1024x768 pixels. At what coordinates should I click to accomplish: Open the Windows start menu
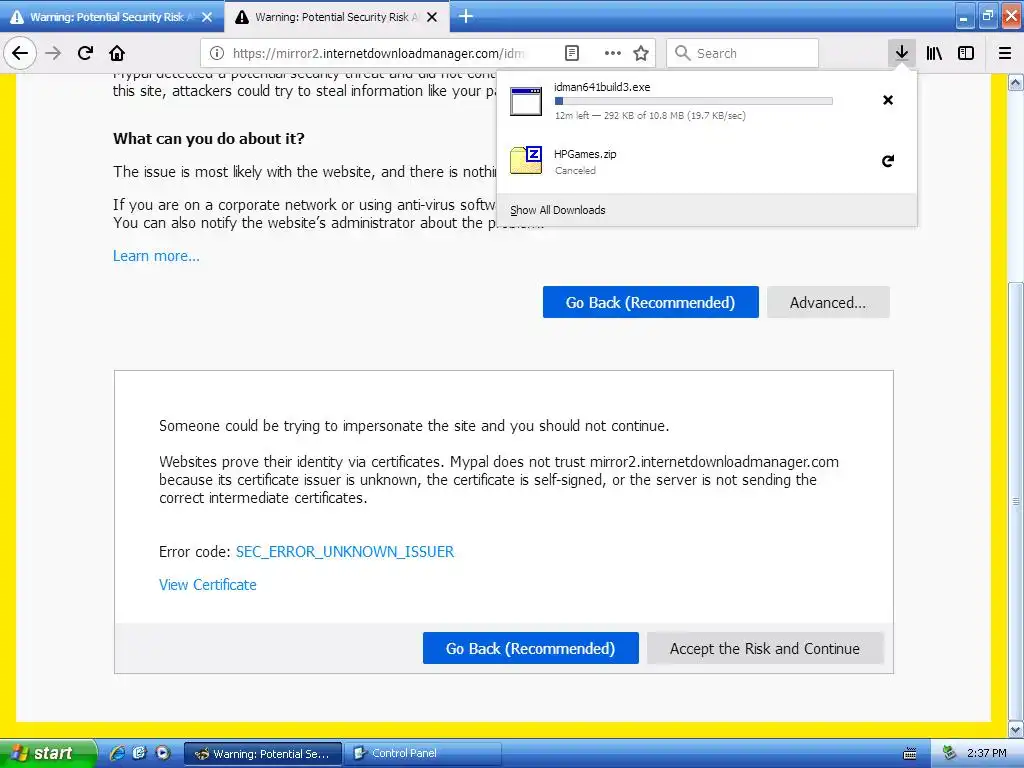(48, 753)
